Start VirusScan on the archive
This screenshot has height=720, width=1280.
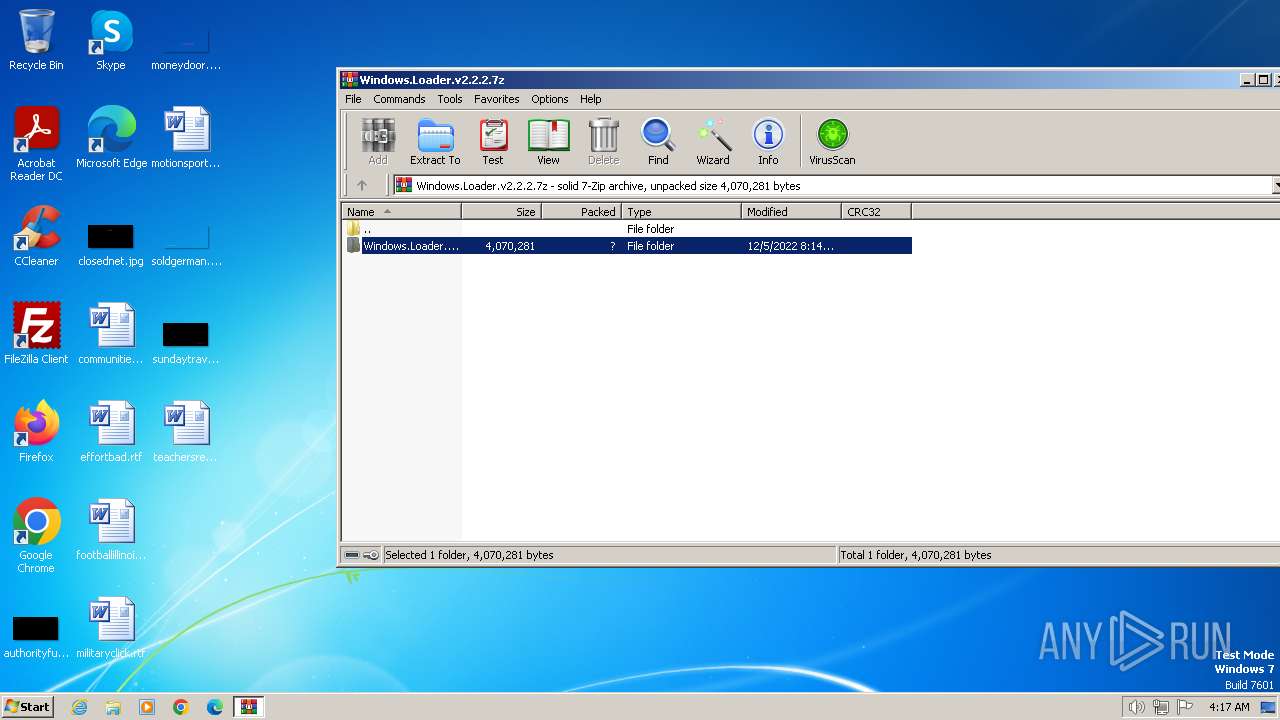coord(832,141)
